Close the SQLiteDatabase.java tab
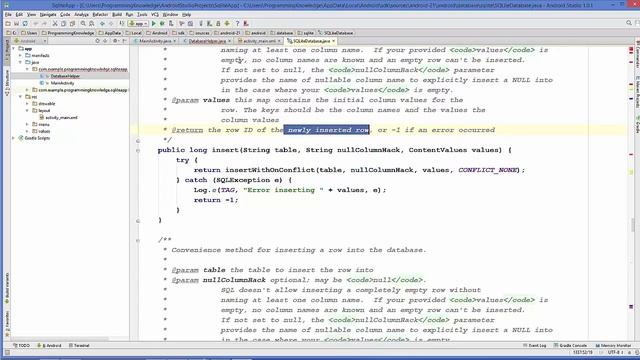 click(x=333, y=41)
